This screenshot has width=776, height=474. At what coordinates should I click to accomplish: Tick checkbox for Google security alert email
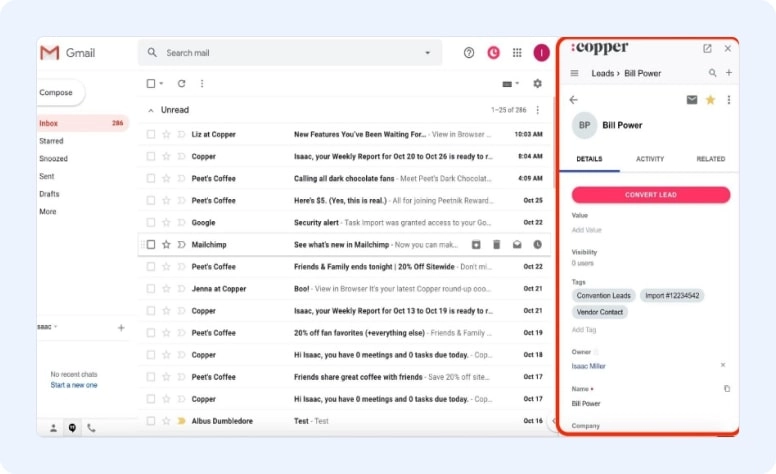coord(151,222)
